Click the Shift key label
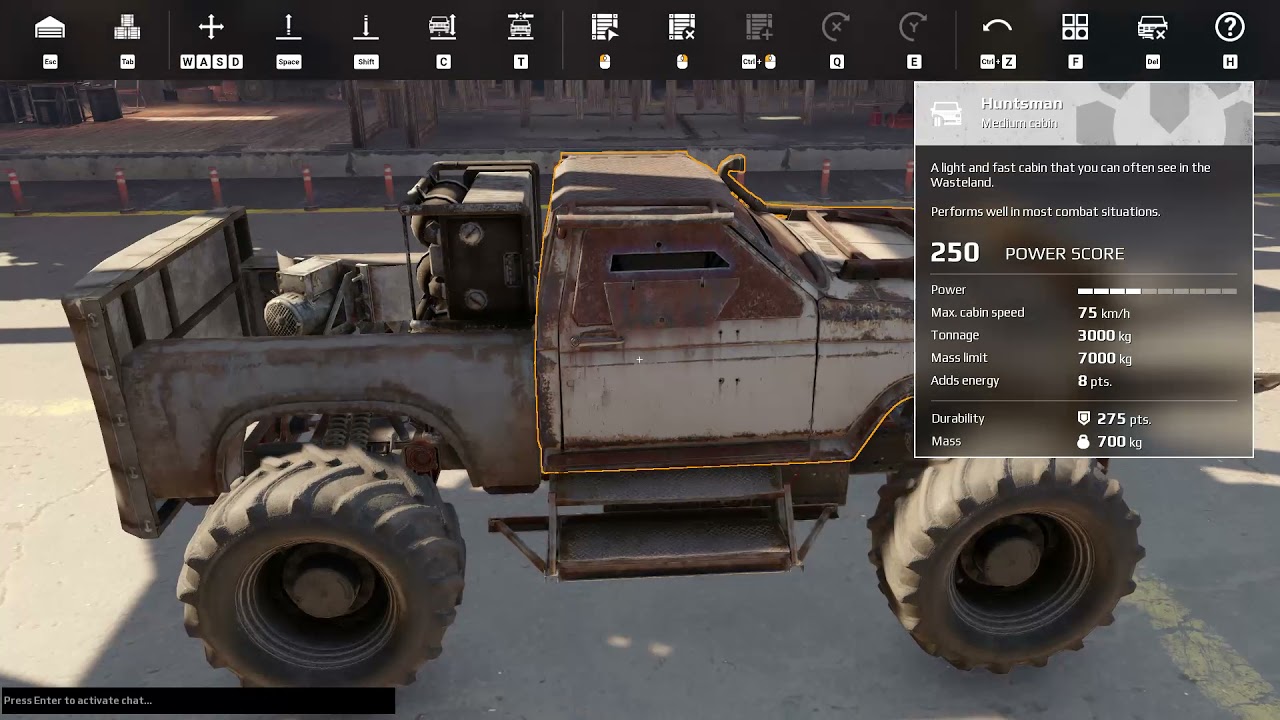Viewport: 1280px width, 720px height. [366, 62]
